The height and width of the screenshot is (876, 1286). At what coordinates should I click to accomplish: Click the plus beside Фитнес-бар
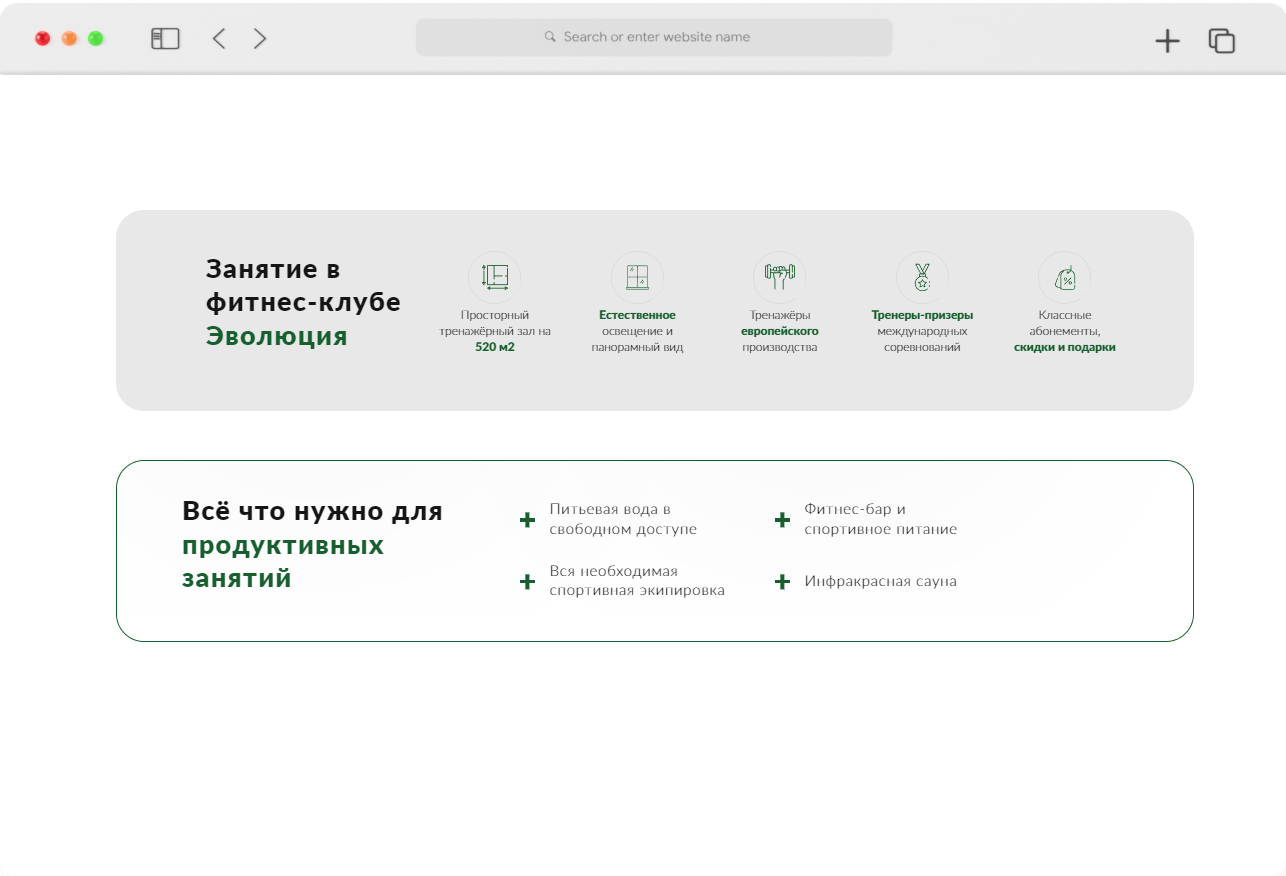tap(782, 520)
